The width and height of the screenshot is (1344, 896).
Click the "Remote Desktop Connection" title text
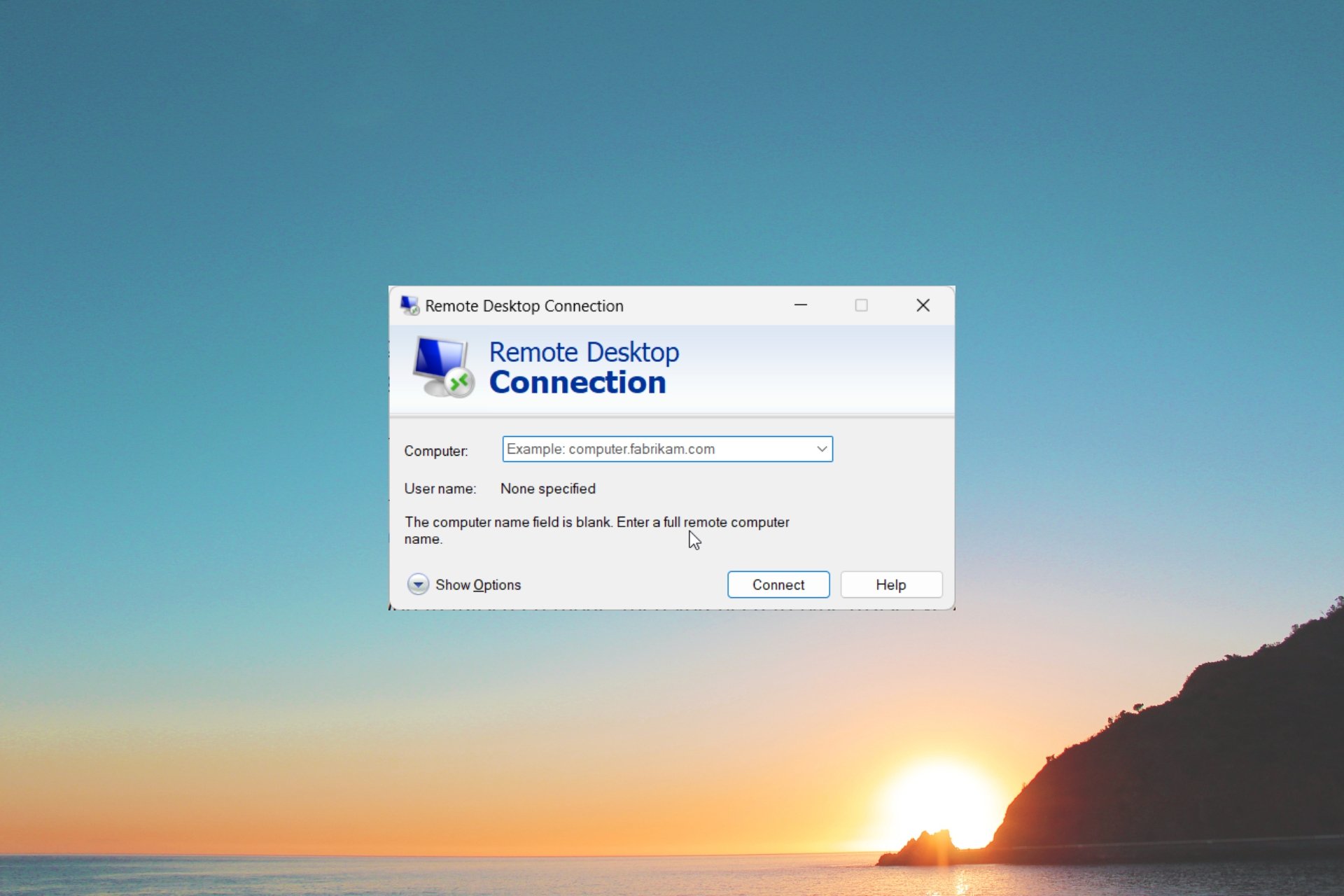pos(524,306)
